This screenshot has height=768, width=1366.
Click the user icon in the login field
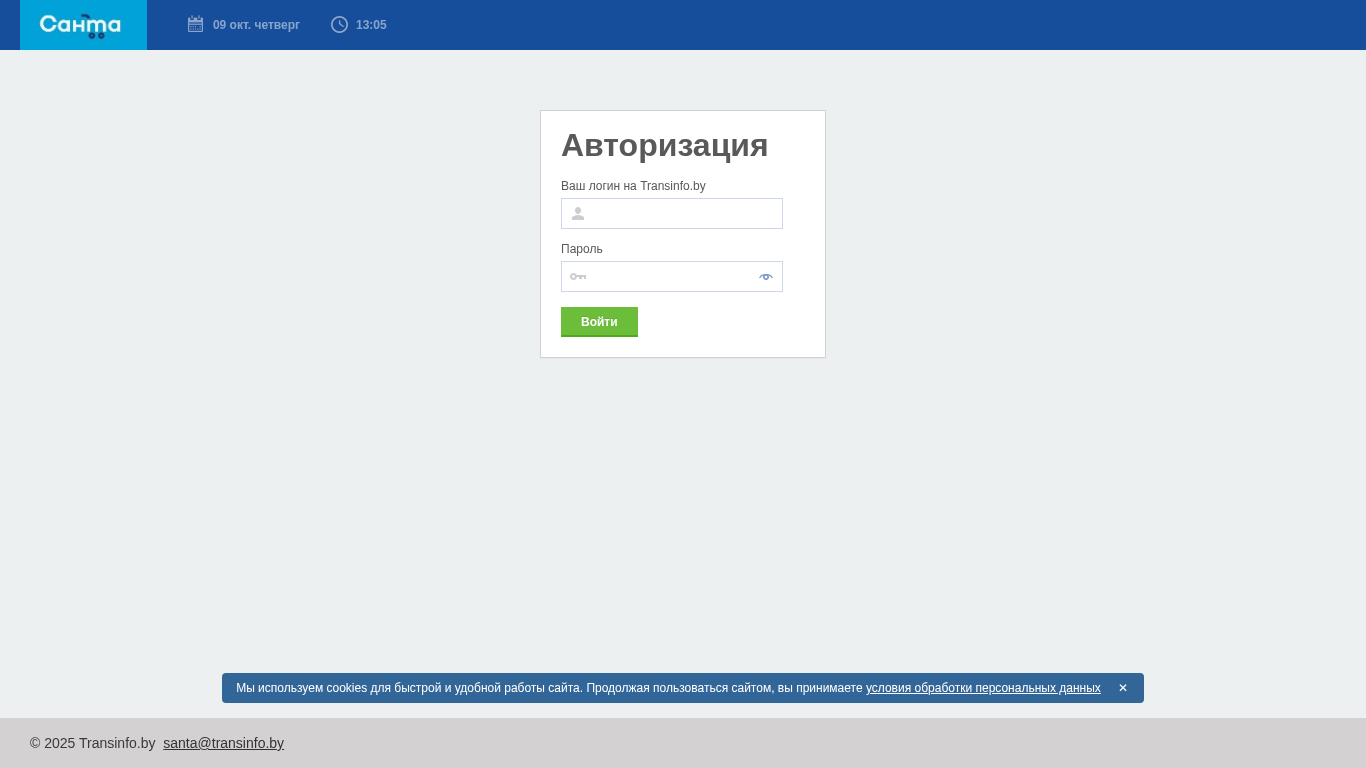point(578,214)
